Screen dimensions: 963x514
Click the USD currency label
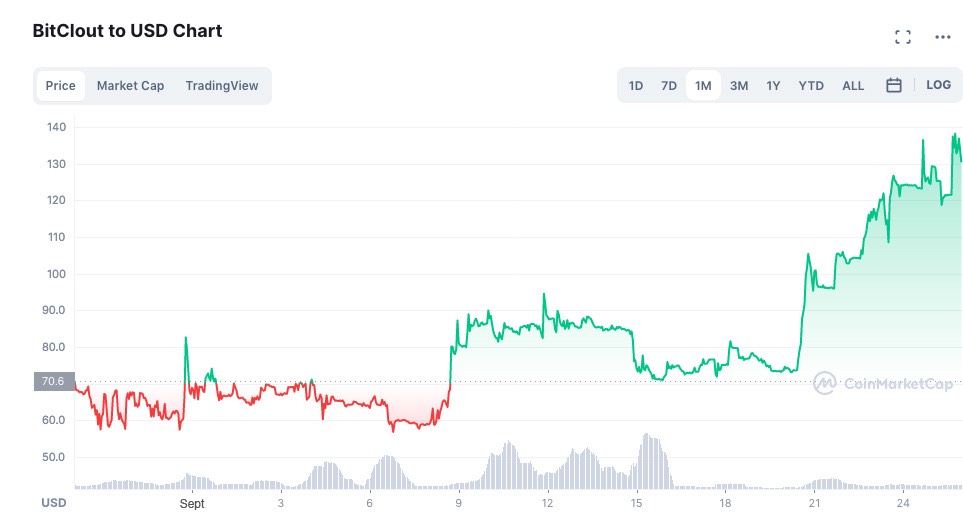tap(54, 503)
